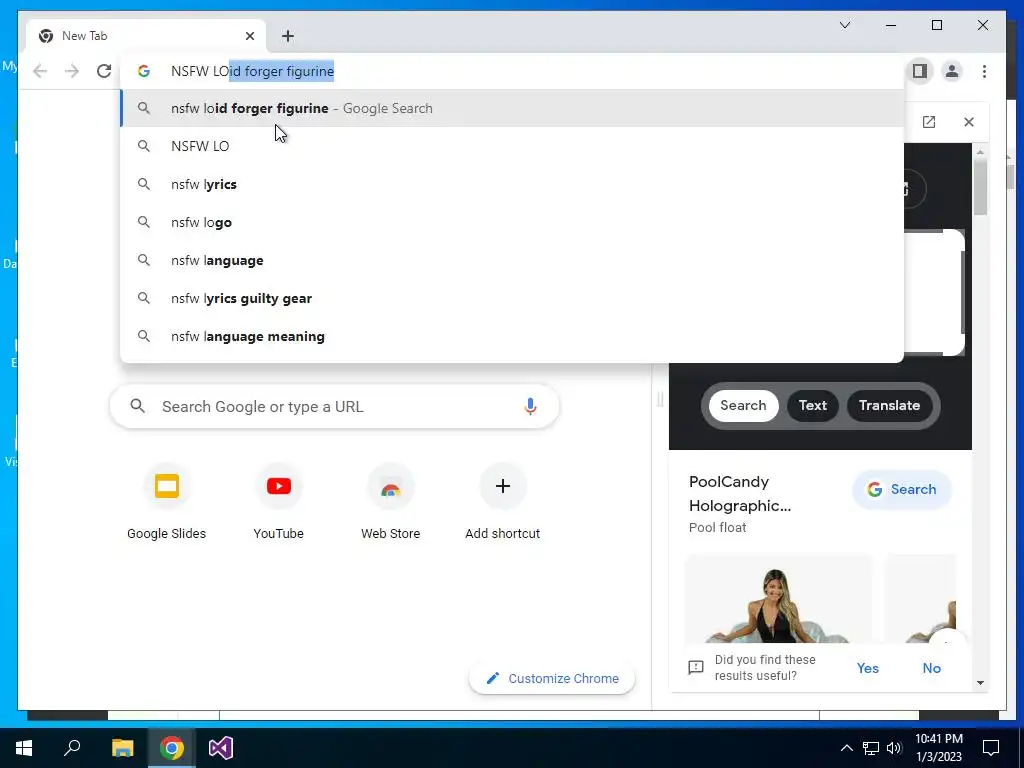The image size is (1024, 768).
Task: Open Chrome three-dot menu
Action: click(984, 71)
